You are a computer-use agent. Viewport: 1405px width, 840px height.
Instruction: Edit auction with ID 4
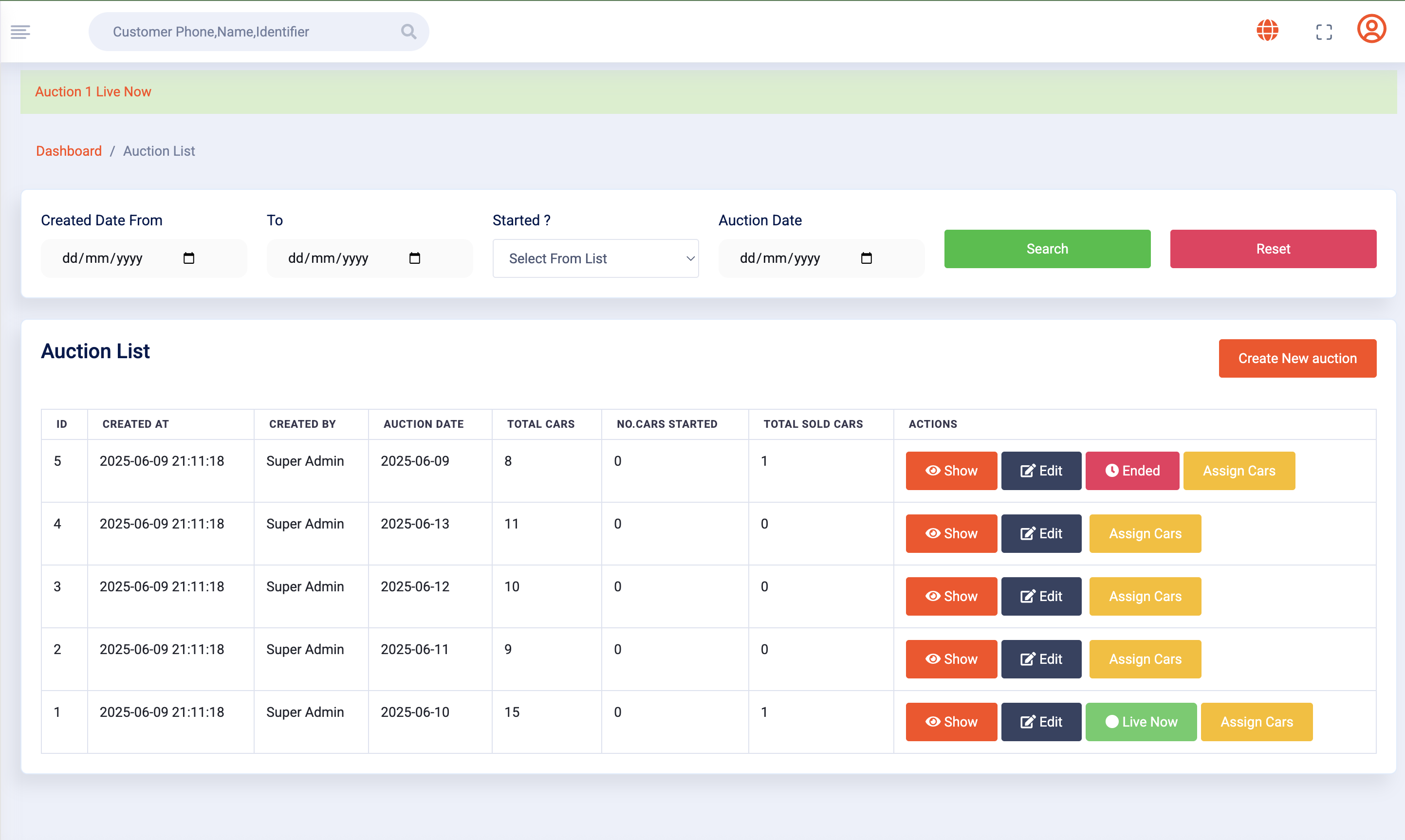[1041, 533]
